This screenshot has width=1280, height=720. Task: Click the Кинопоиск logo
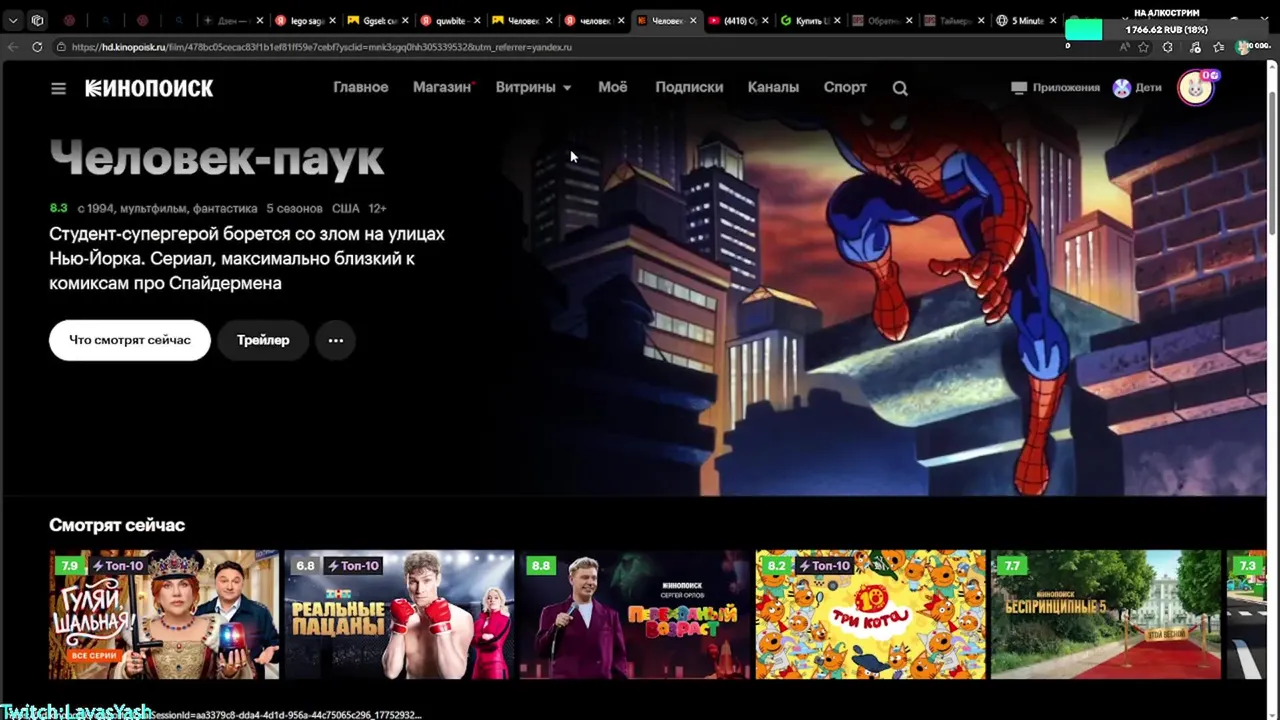(149, 88)
